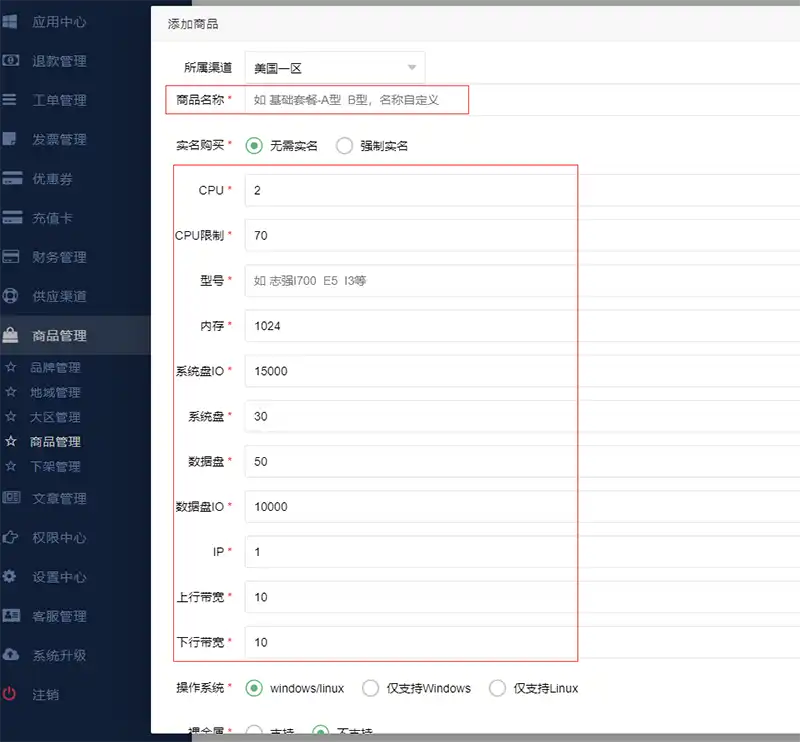
Task: Click the 系统升级 cloud upload icon
Action: 11,655
